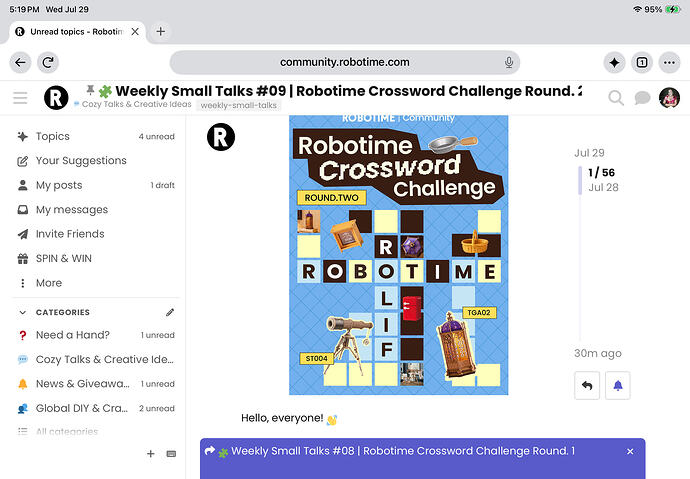Click the pinned pushpin icon by title
Image resolution: width=690 pixels, height=479 pixels.
pyautogui.click(x=90, y=90)
